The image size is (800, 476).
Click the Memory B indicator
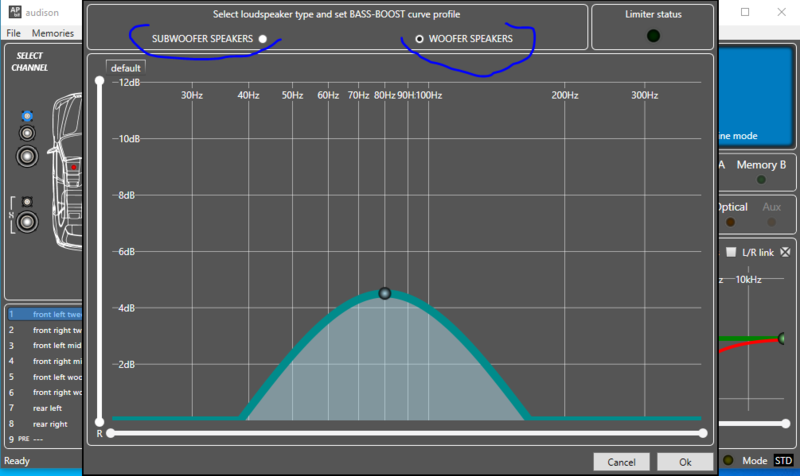click(761, 180)
